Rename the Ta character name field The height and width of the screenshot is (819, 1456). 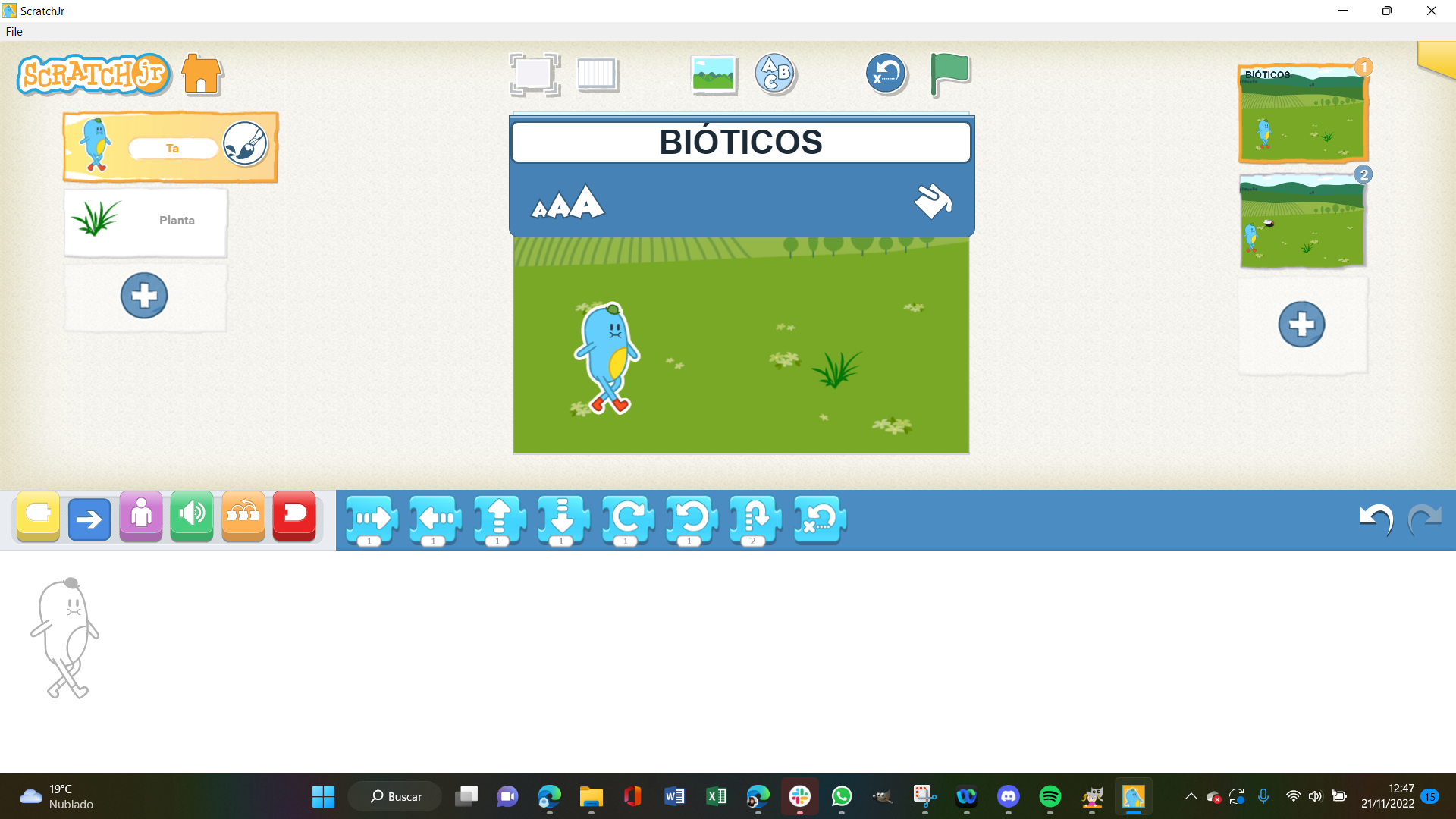pyautogui.click(x=173, y=149)
